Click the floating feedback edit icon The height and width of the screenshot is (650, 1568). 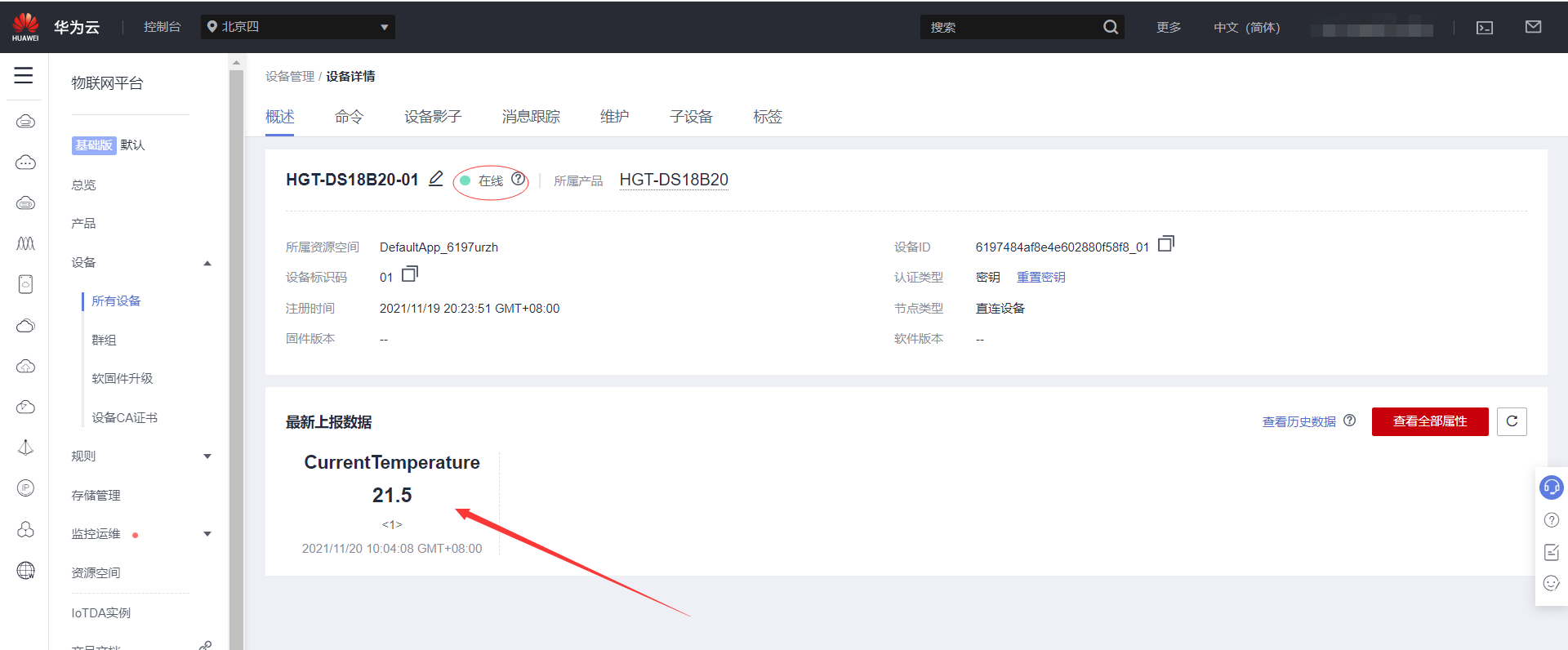tap(1552, 553)
